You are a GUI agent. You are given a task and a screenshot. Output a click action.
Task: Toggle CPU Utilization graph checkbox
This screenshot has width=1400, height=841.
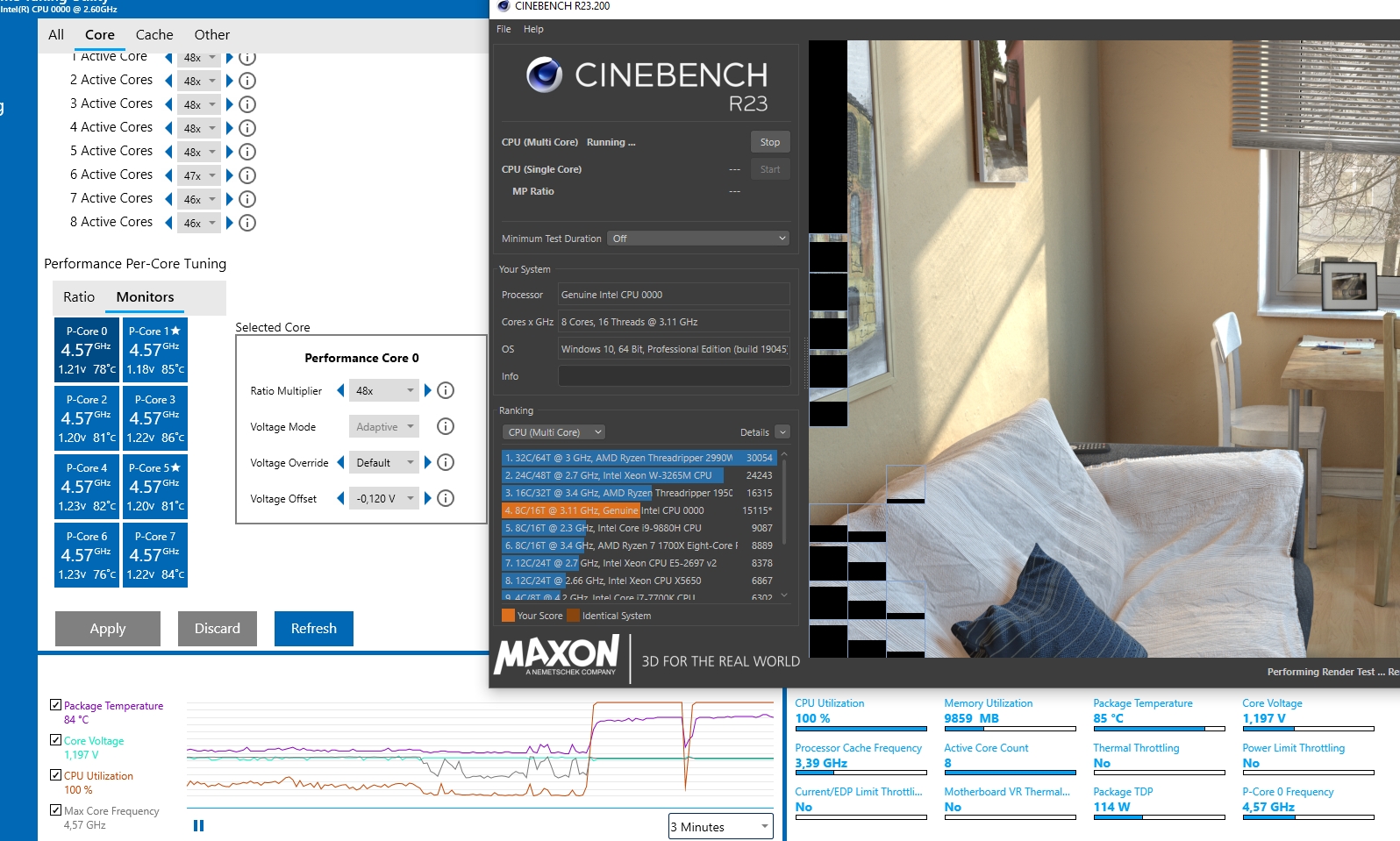[56, 775]
